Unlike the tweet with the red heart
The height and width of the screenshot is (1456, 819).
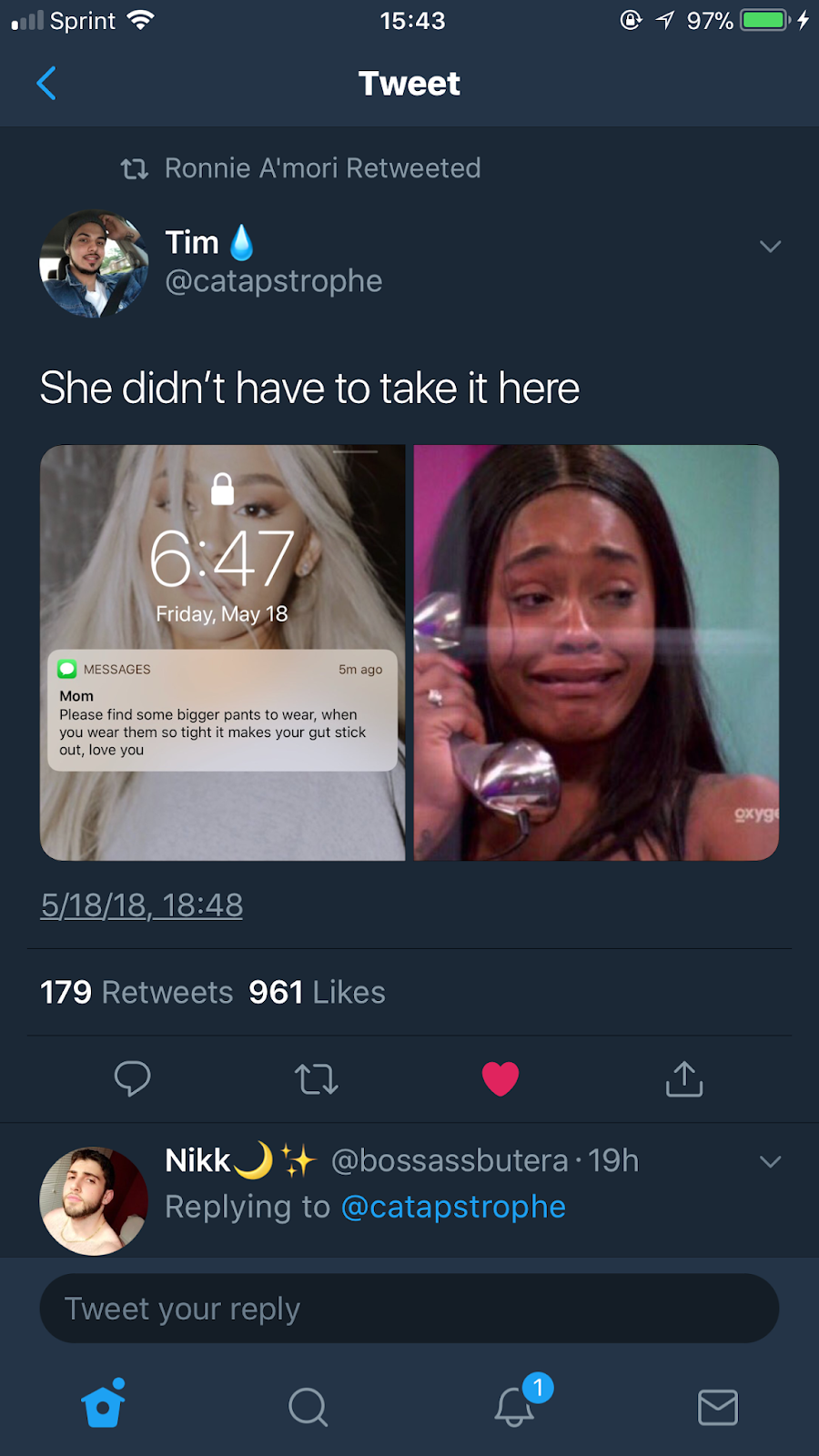pos(500,1078)
